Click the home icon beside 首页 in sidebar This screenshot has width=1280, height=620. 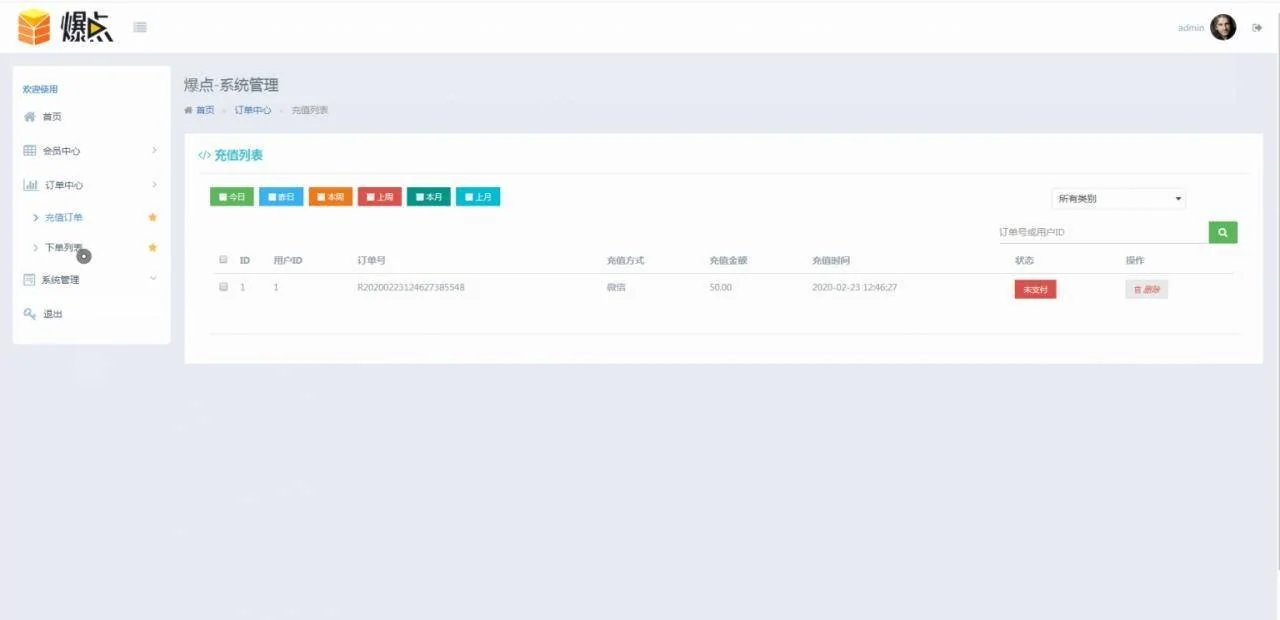pyautogui.click(x=30, y=117)
